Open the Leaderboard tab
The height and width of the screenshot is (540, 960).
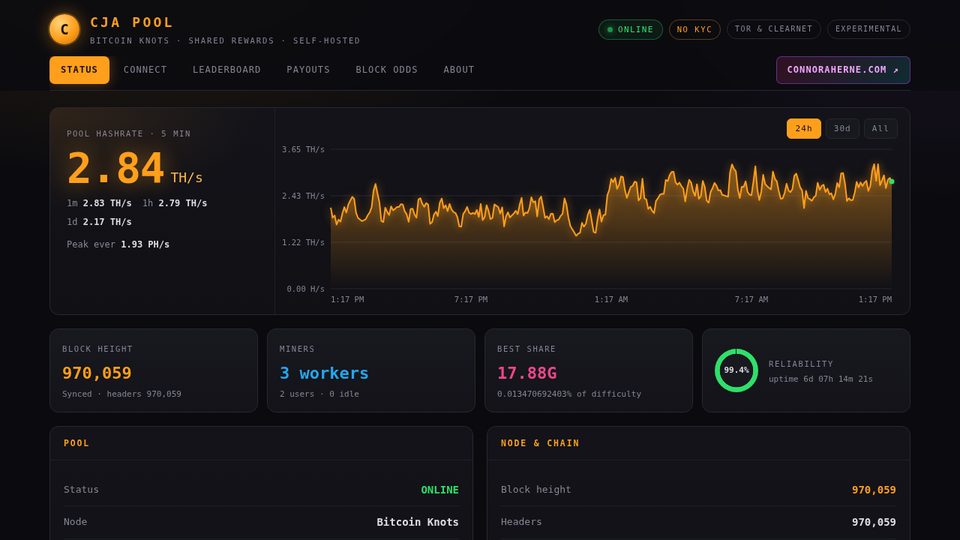(227, 70)
